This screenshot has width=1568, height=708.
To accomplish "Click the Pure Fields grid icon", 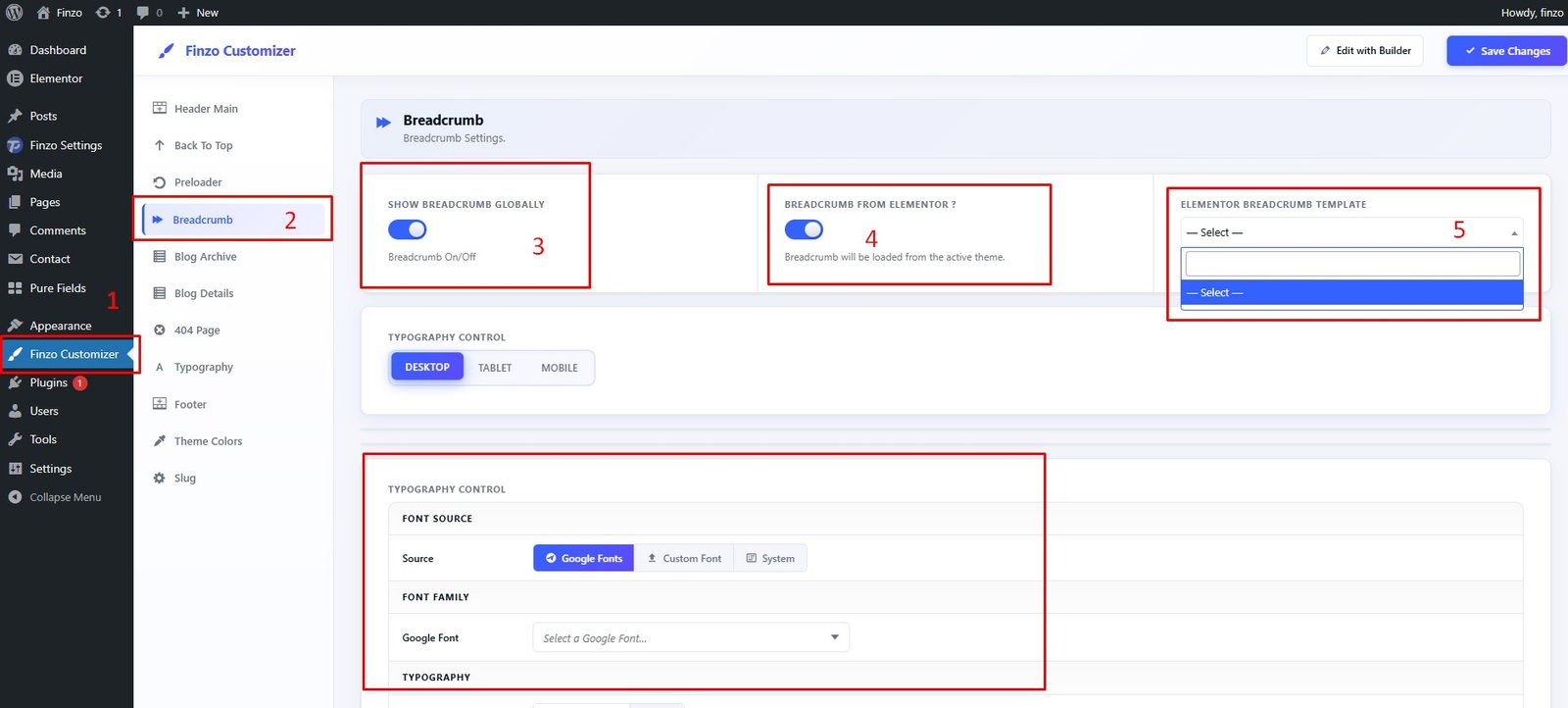I will click(15, 288).
